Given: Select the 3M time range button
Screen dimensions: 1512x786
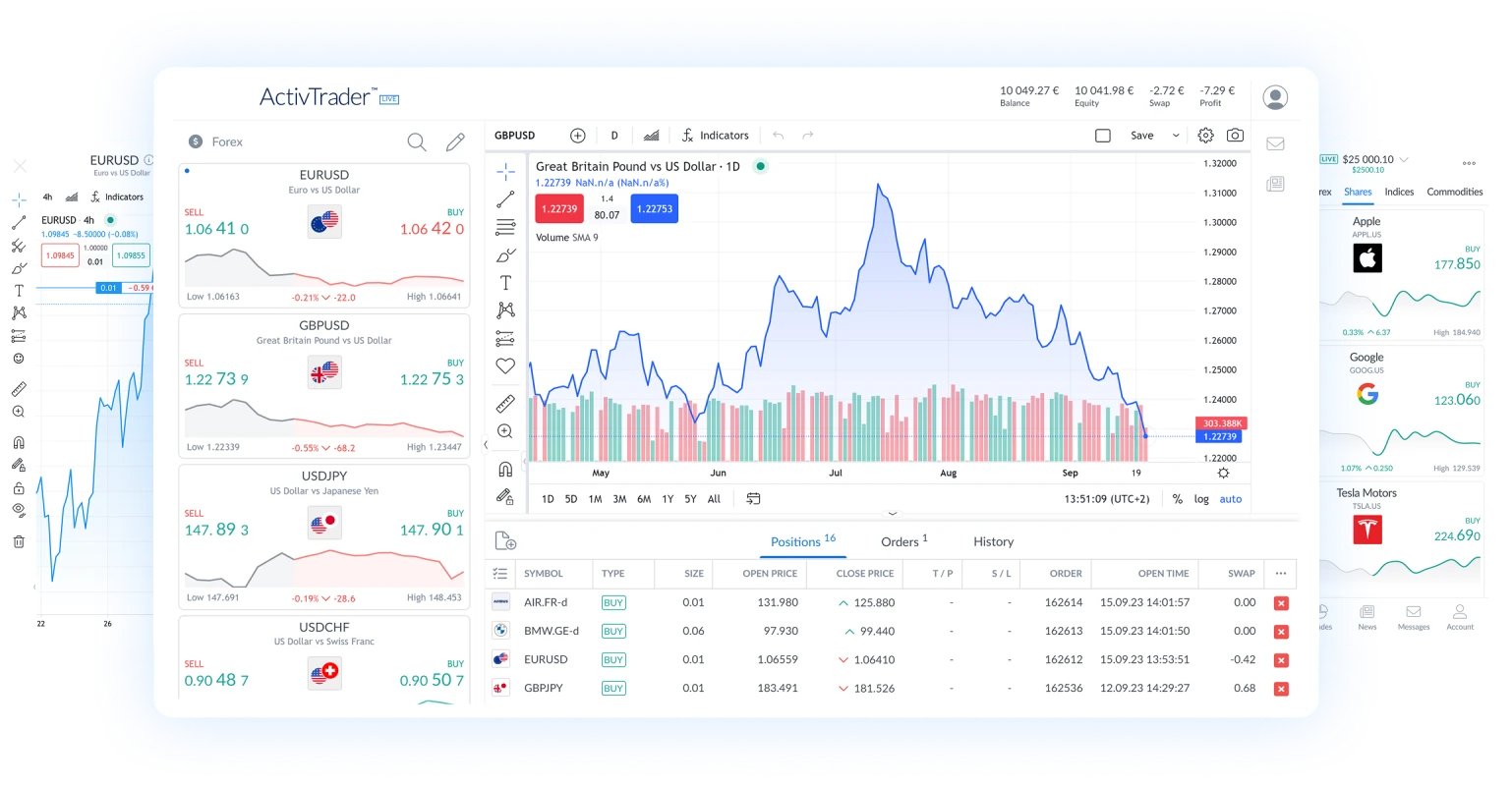Looking at the screenshot, I should coord(619,499).
